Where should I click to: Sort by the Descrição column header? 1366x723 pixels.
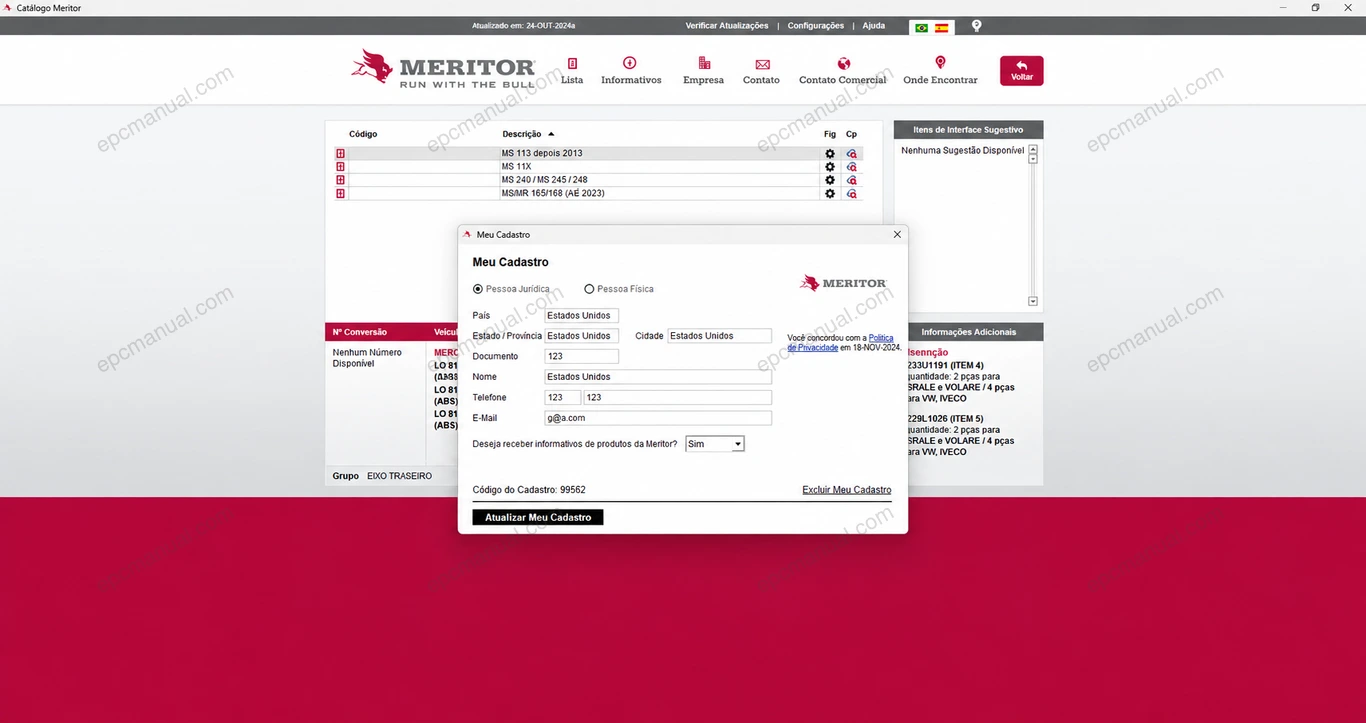(x=522, y=134)
